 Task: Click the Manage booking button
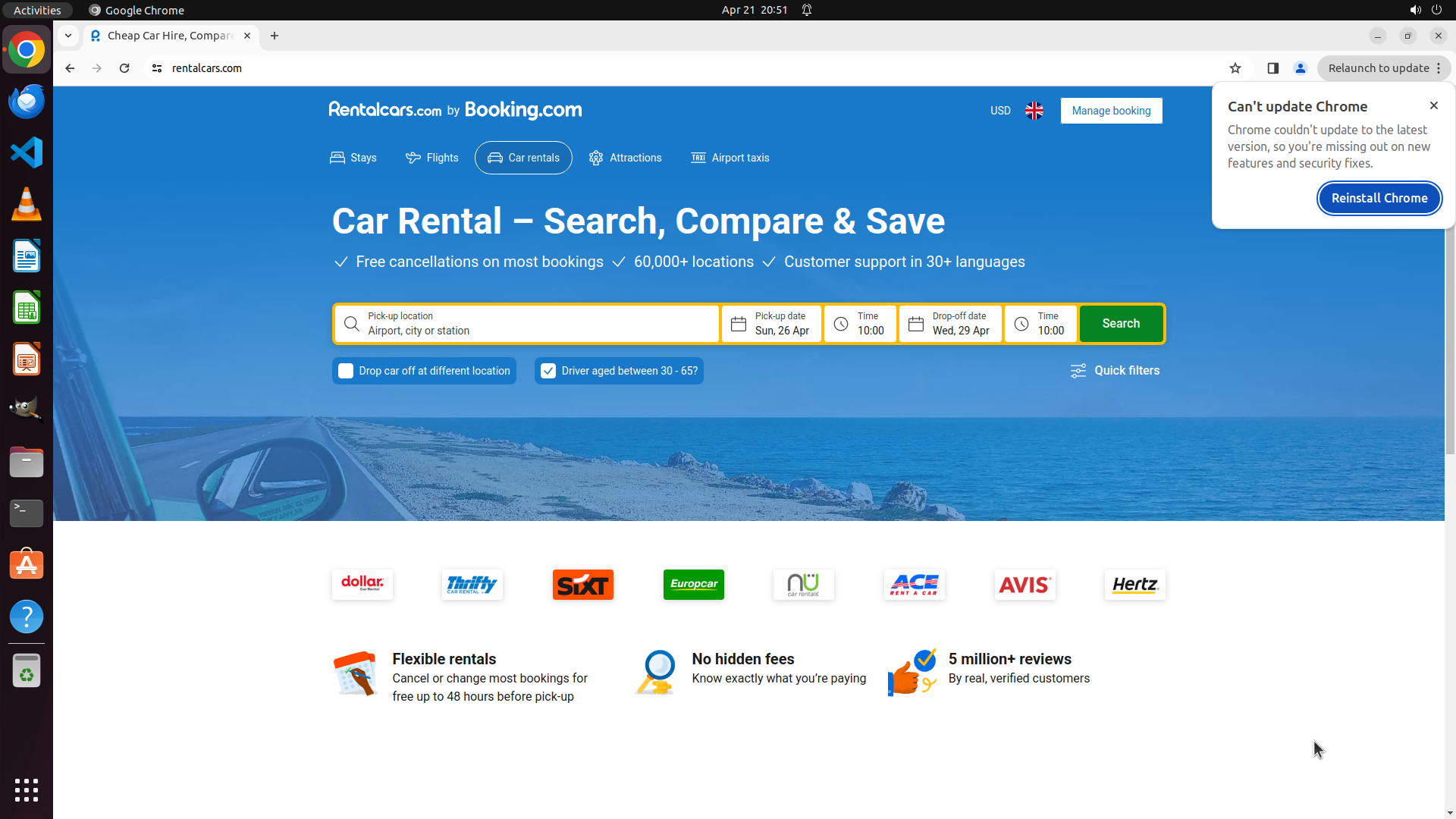(1111, 111)
